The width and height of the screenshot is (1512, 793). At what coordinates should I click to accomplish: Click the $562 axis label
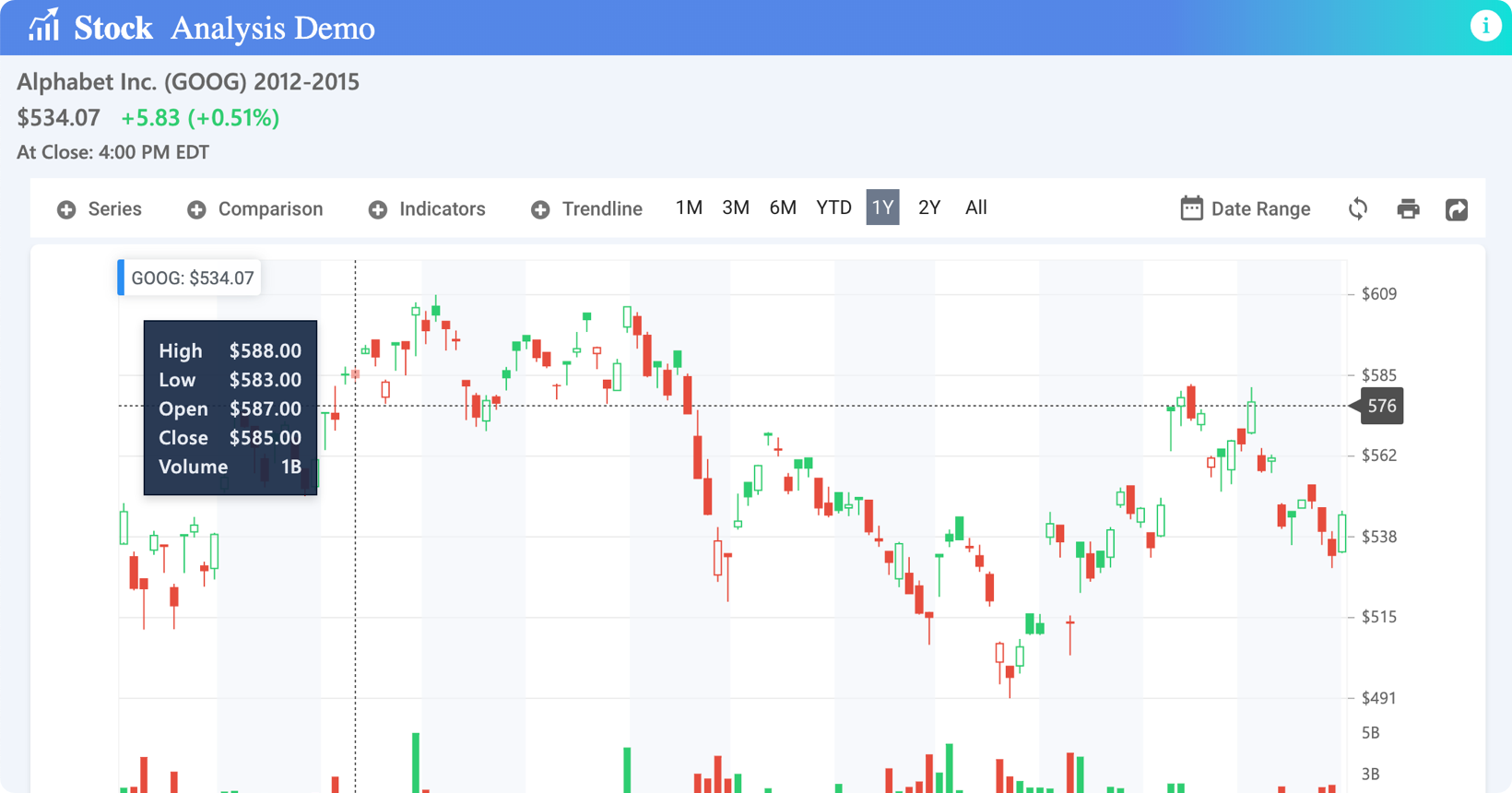pyautogui.click(x=1379, y=456)
